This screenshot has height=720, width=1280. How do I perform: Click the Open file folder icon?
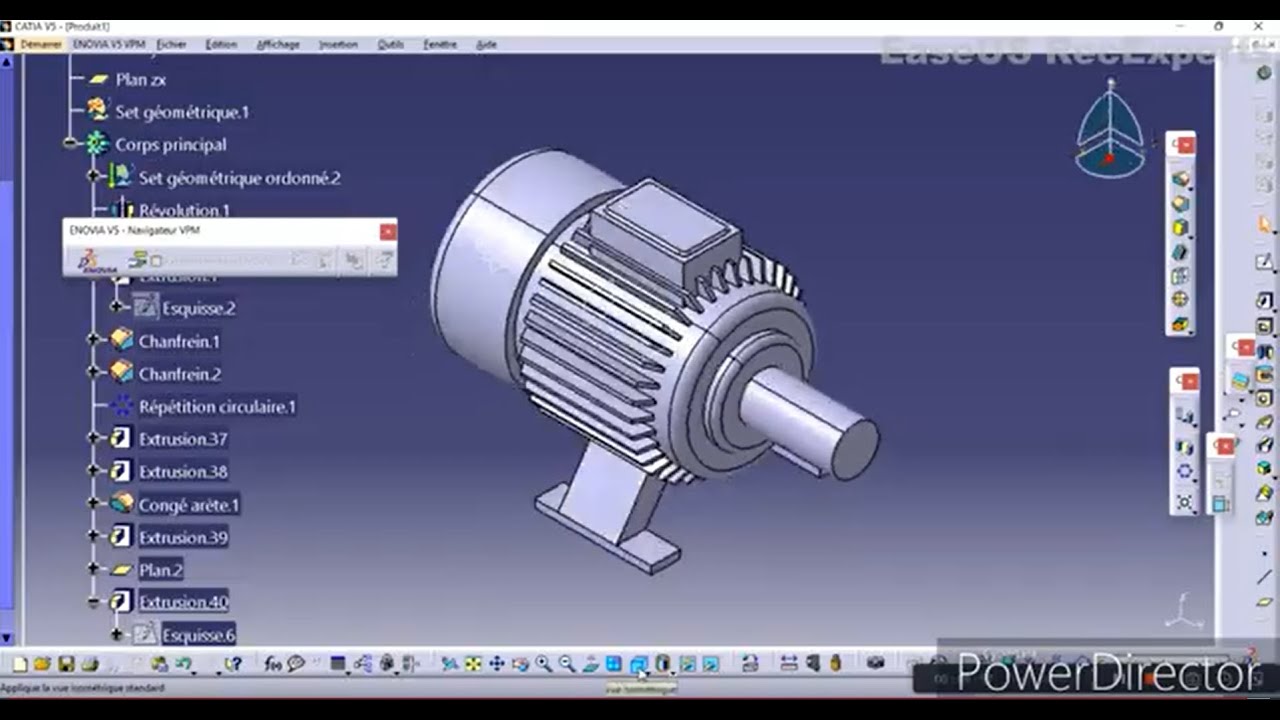42,663
